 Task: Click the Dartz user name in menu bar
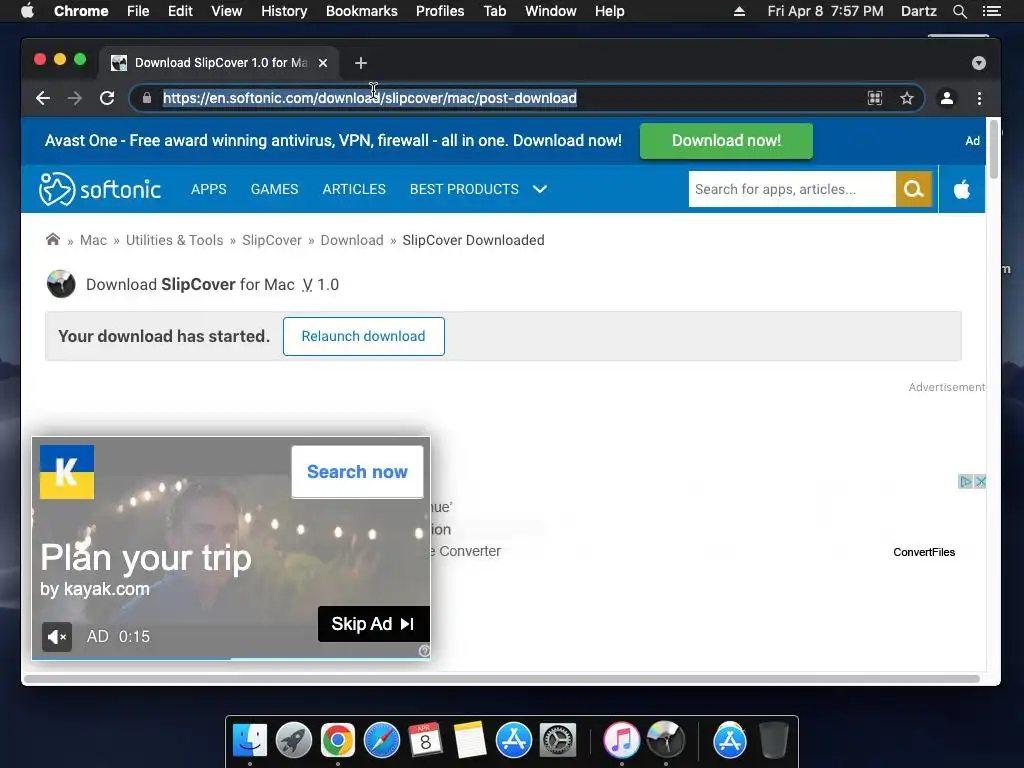(918, 11)
